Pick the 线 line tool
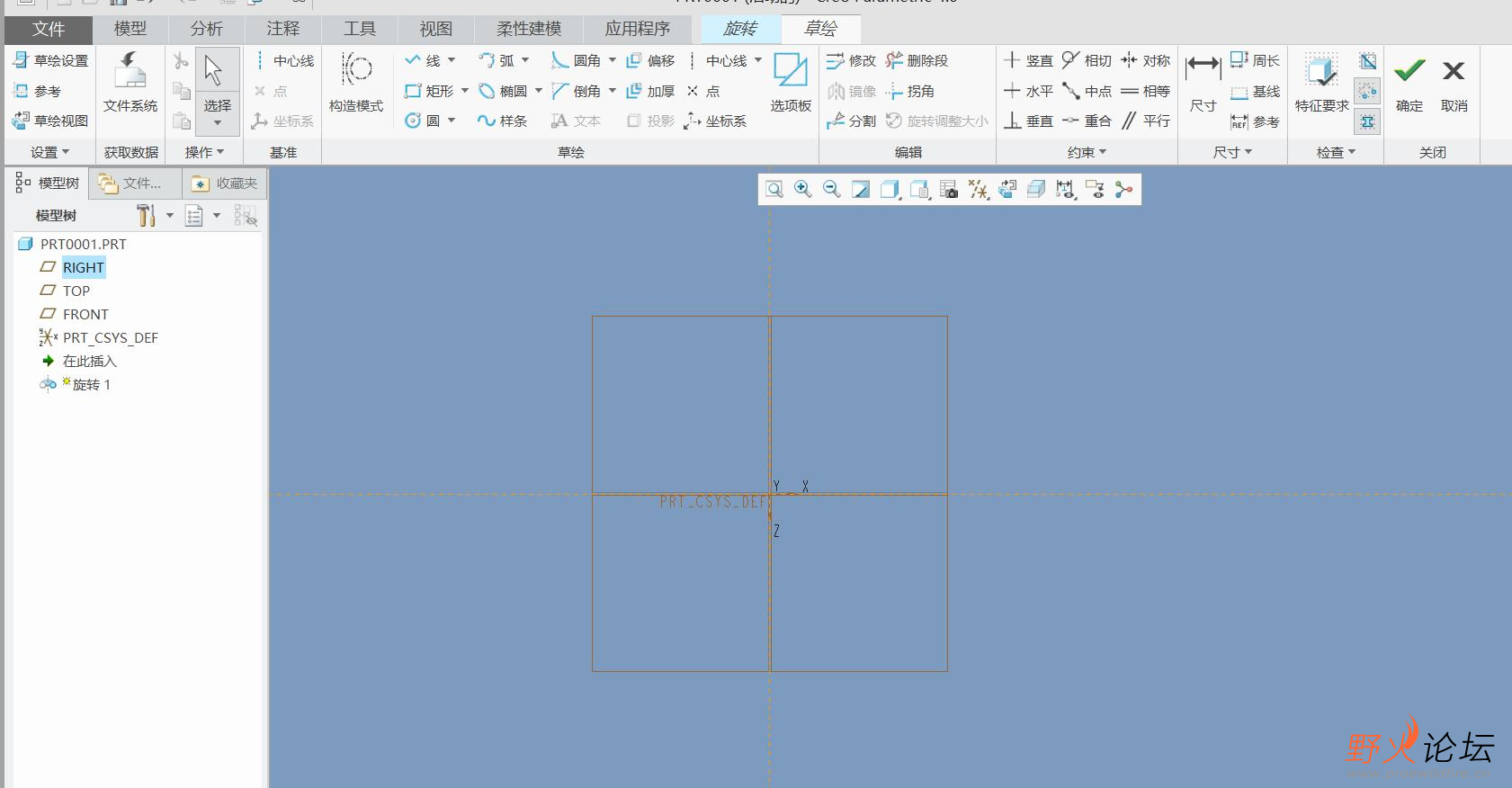The image size is (1512, 788). [422, 60]
